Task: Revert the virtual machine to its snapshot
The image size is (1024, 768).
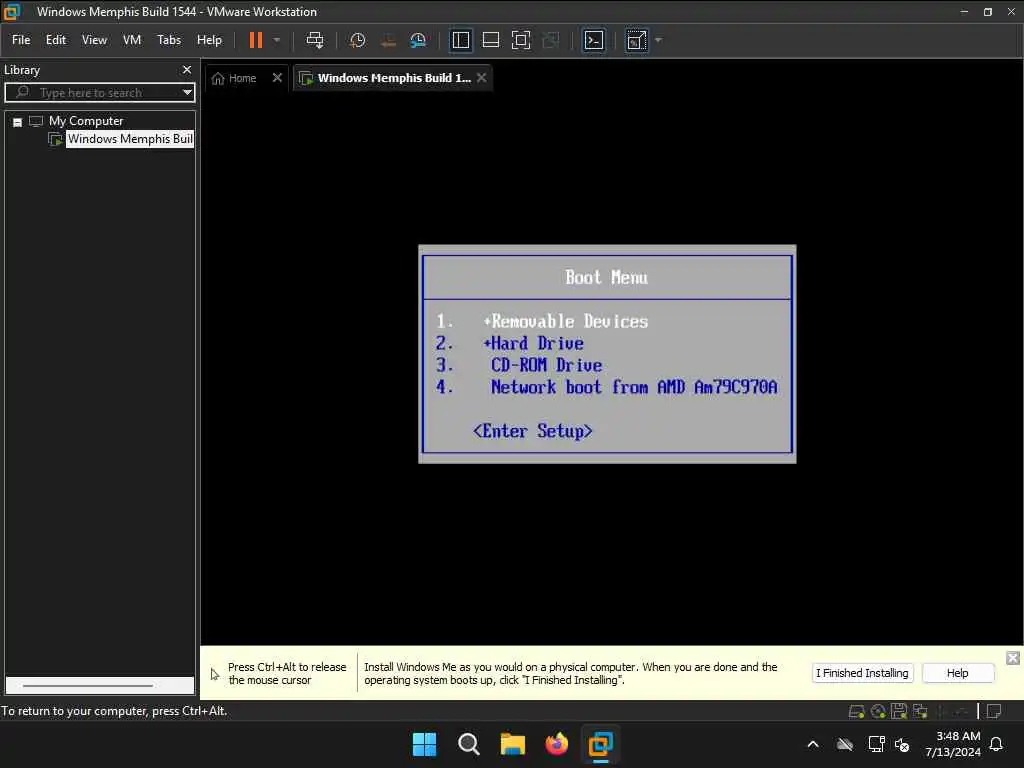Action: (388, 40)
